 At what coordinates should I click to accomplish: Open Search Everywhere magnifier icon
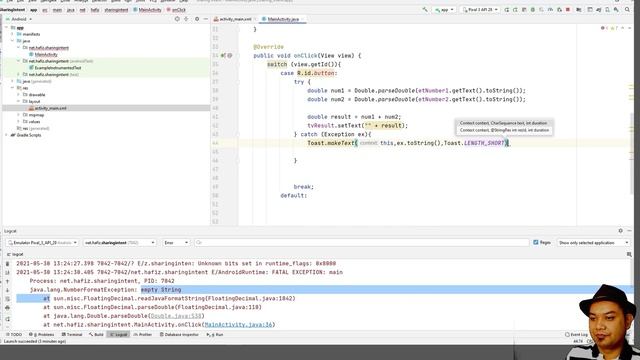[x=627, y=9]
